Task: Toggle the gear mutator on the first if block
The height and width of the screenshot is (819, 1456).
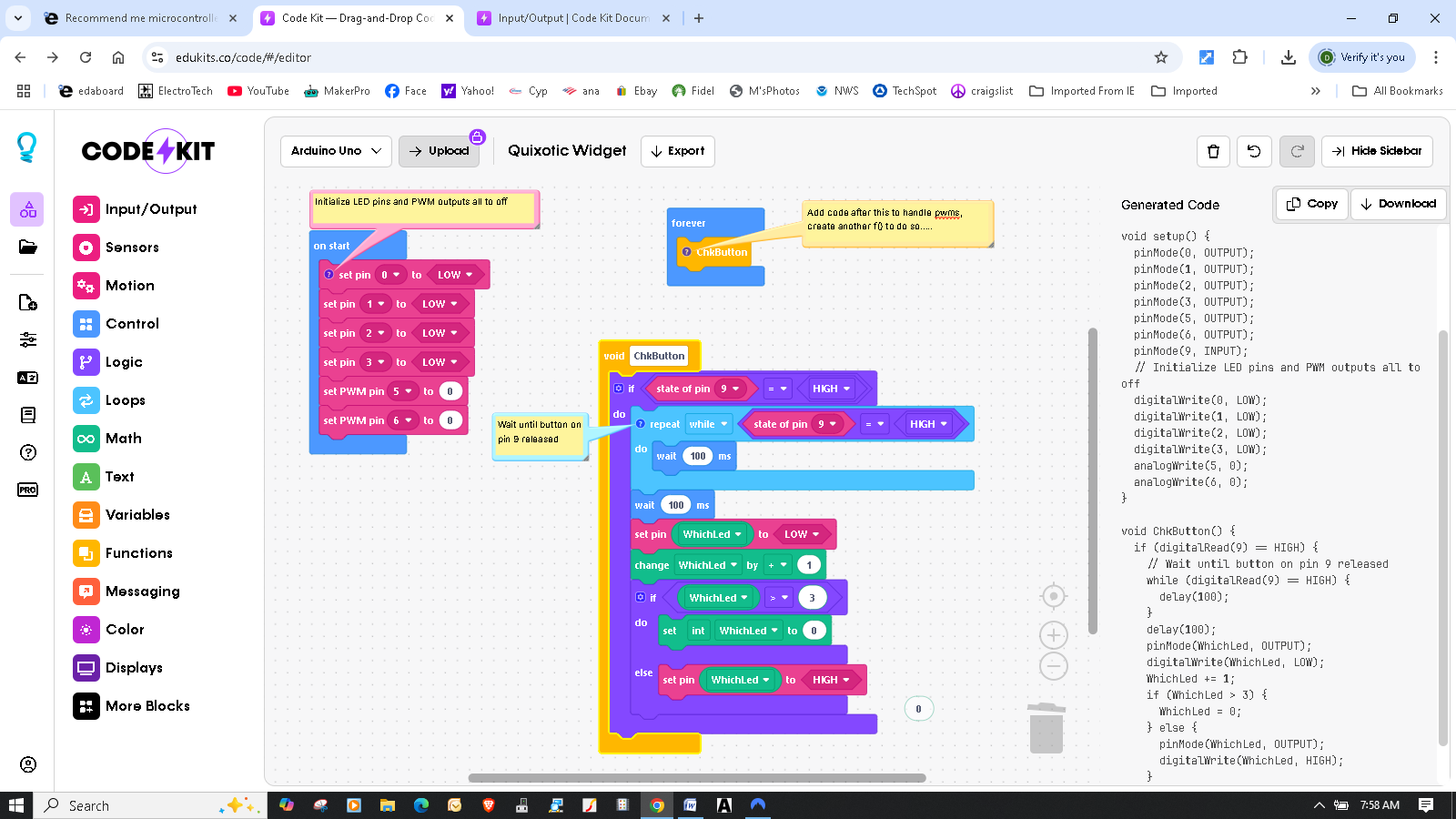Action: [619, 389]
